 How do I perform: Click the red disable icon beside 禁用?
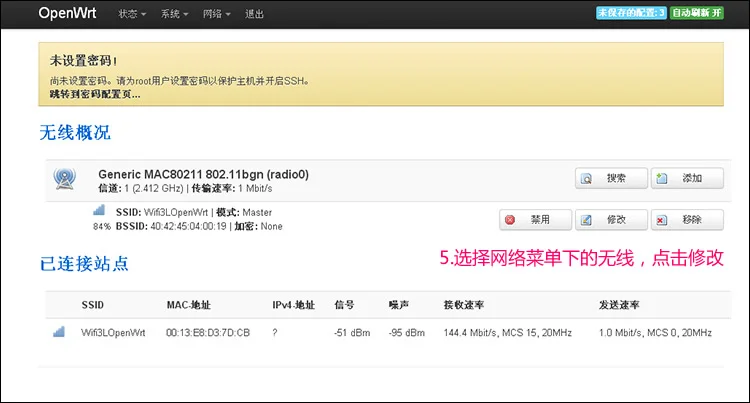pos(510,220)
